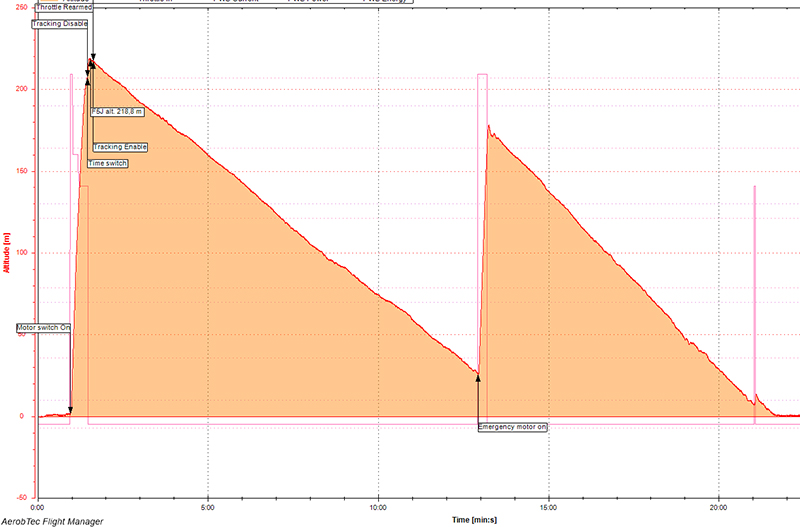800x527 pixels.
Task: Select the Motor switch On marker
Action: coord(44,327)
